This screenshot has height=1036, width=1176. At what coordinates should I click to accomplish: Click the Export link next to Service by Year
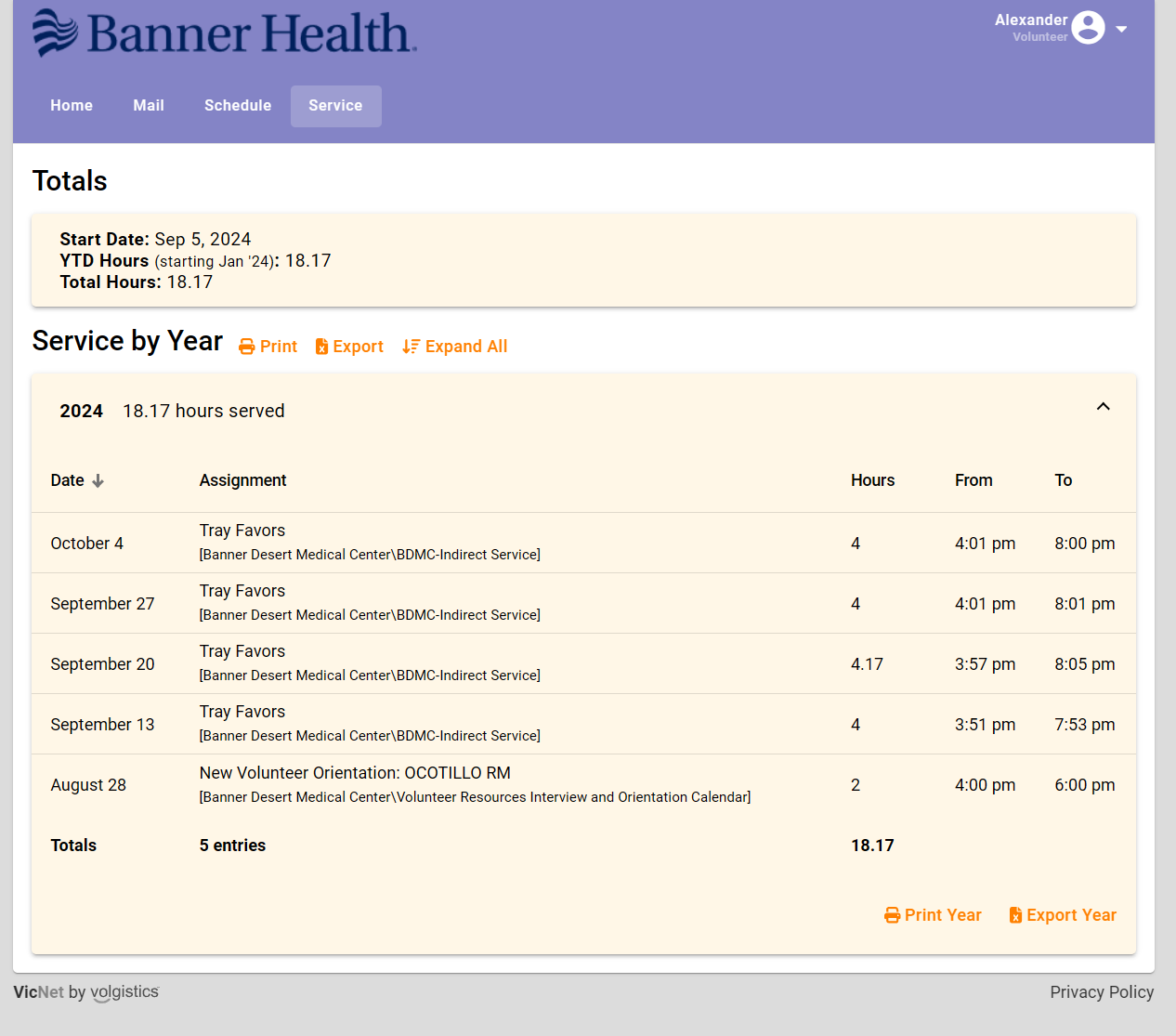(349, 347)
